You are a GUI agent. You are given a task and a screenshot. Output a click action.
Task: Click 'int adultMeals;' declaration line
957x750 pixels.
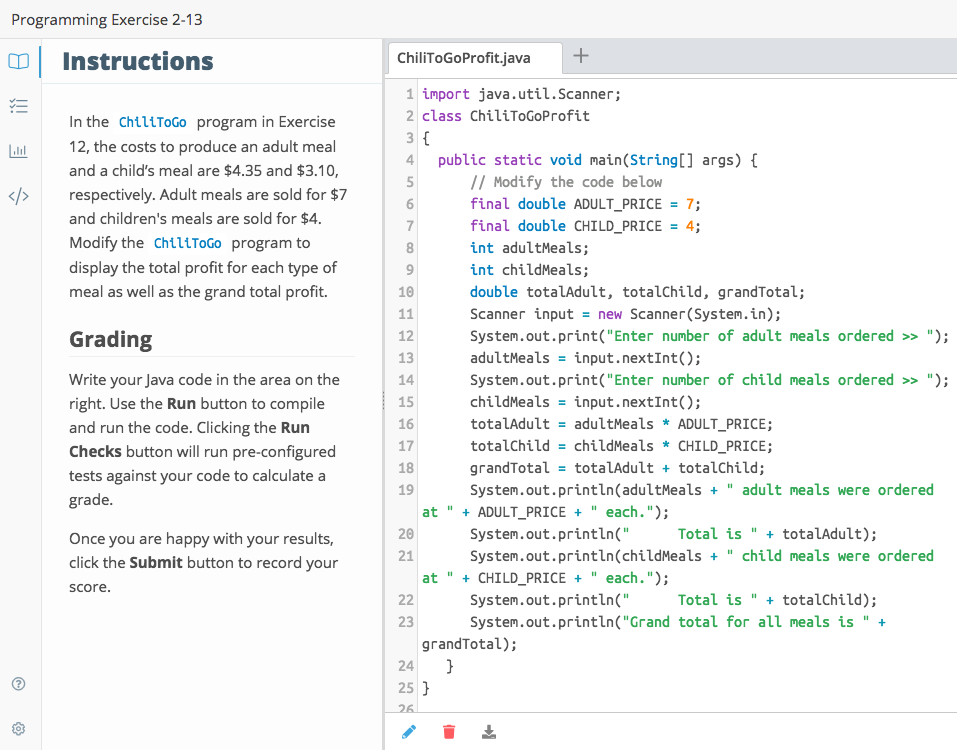(529, 248)
